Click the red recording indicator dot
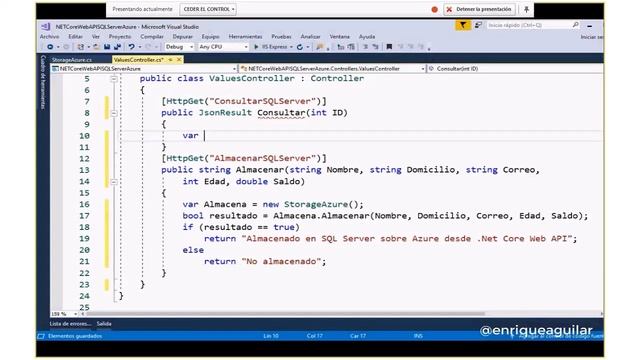Viewport: 640px width, 360px height. pyautogui.click(x=434, y=9)
